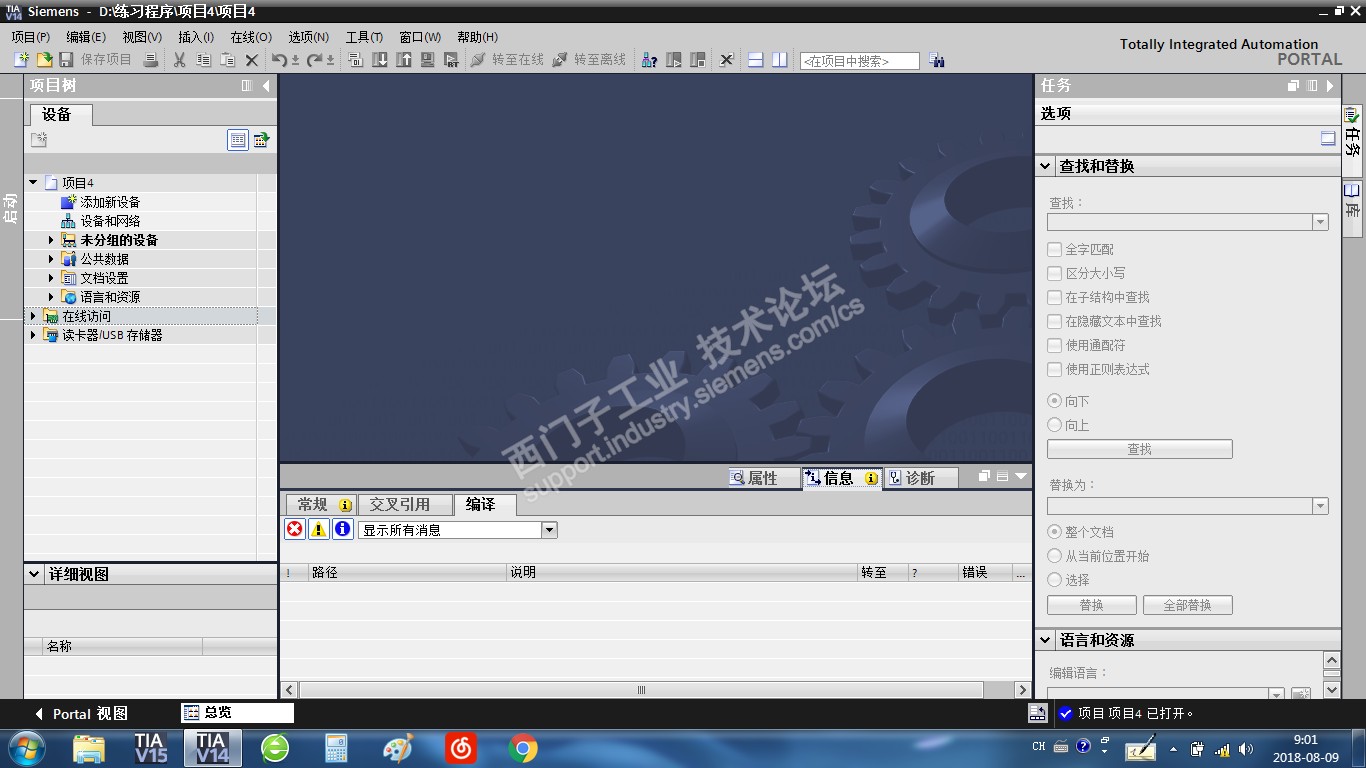Click the Cut scissors icon
Screen dimensions: 1366x768
(x=180, y=60)
